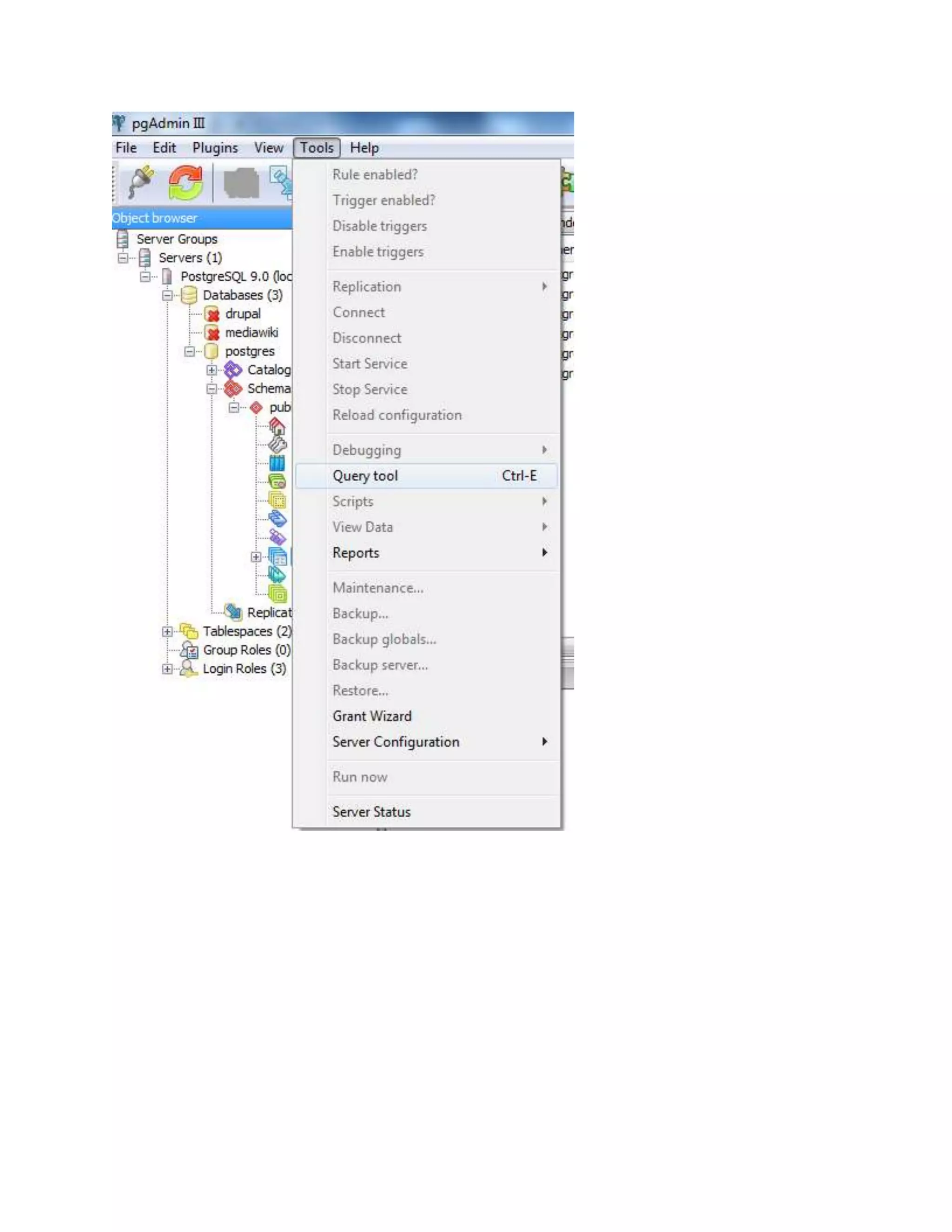
Task: Click the Server Groups tree icon
Action: (x=122, y=239)
